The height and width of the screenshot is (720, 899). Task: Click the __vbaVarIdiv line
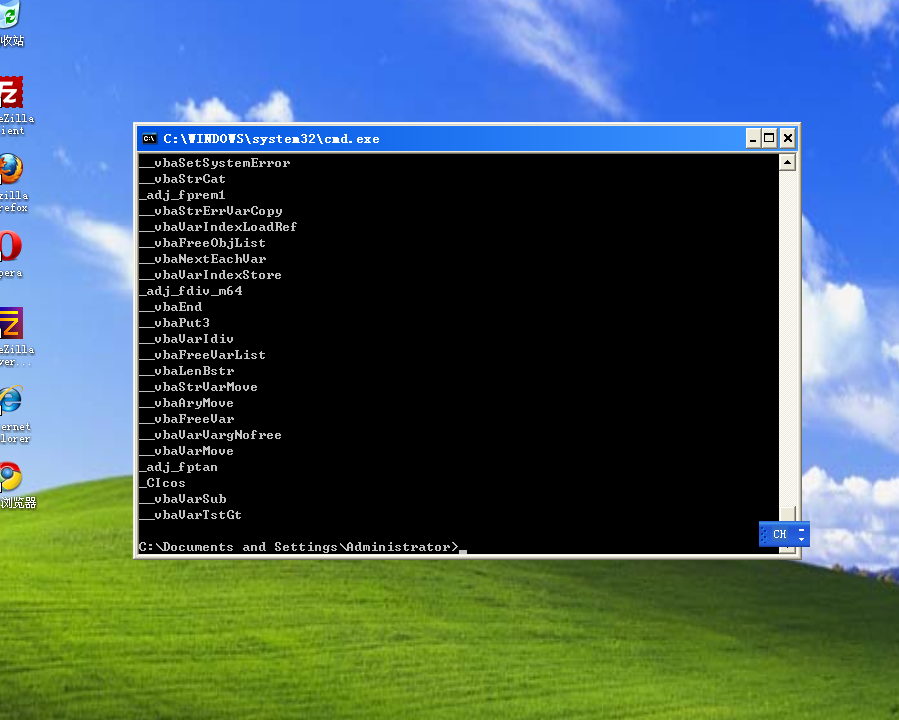pos(187,340)
